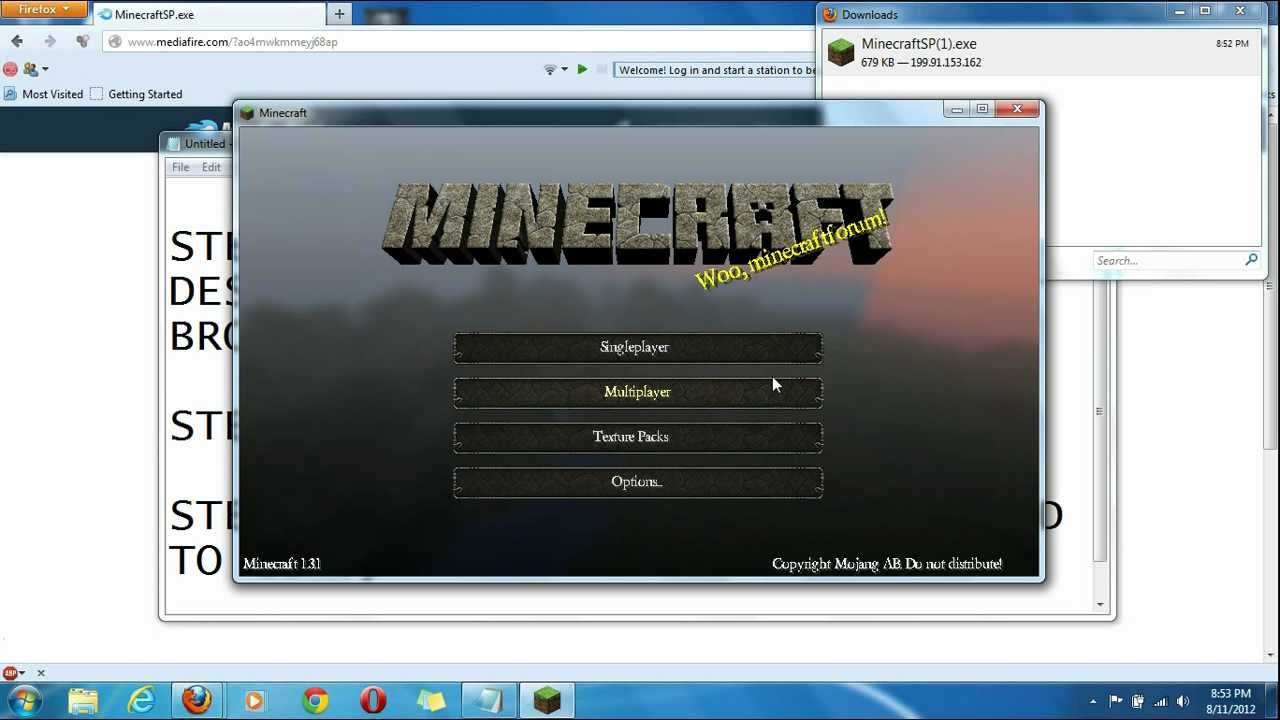Go forward in Firefox

tap(50, 41)
